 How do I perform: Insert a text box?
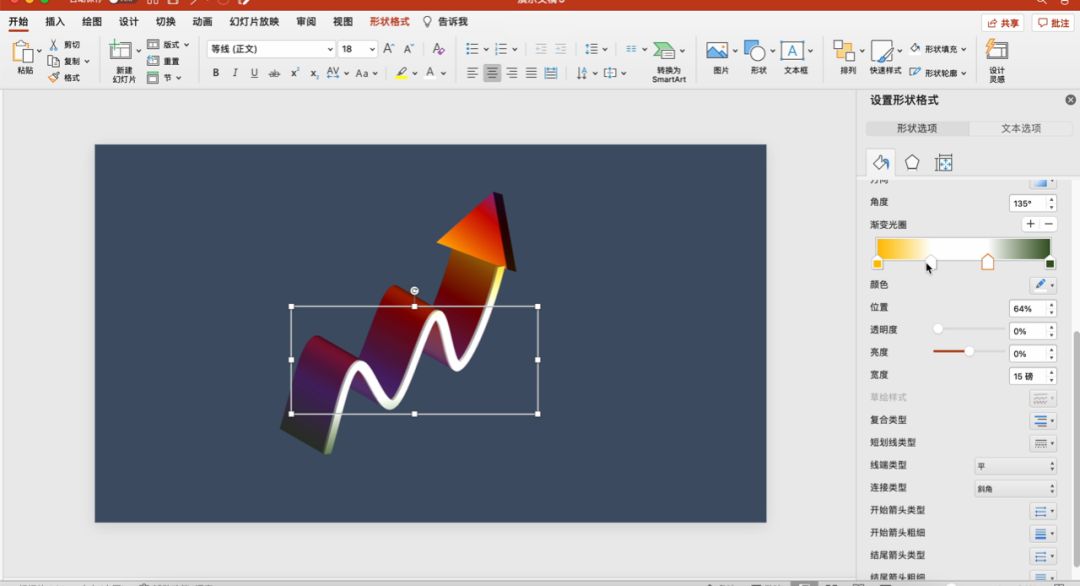click(796, 58)
